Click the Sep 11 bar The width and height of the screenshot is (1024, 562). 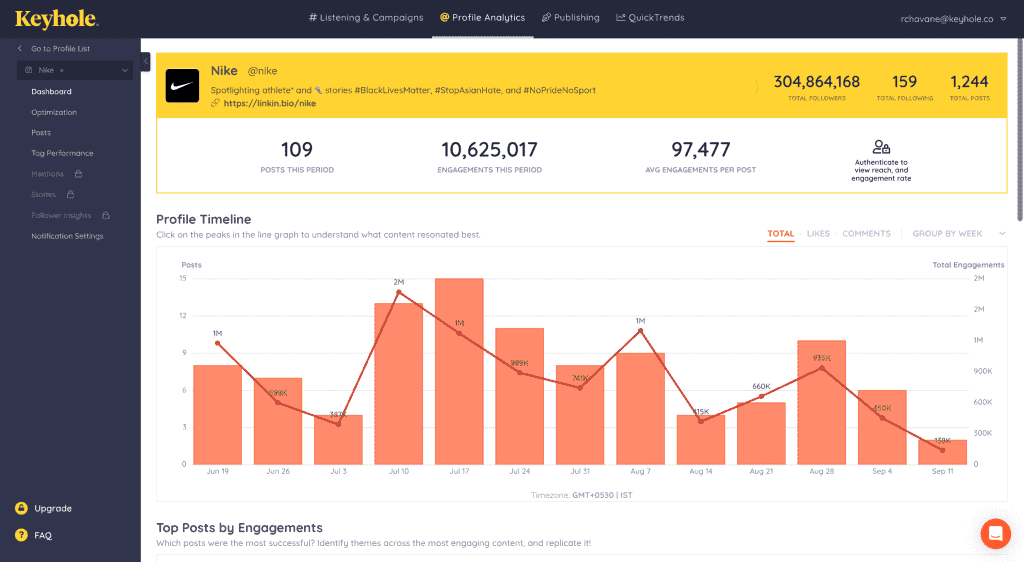942,452
